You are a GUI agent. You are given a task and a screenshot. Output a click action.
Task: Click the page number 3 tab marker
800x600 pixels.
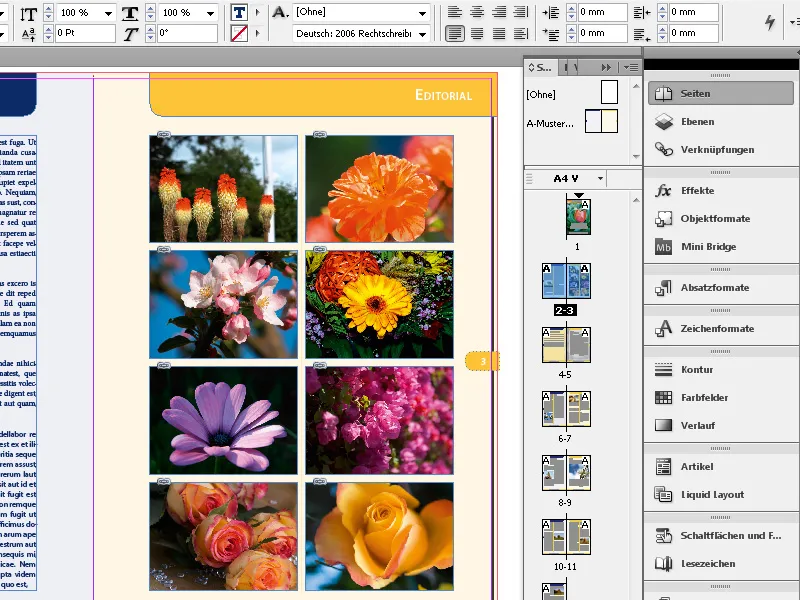[x=482, y=361]
